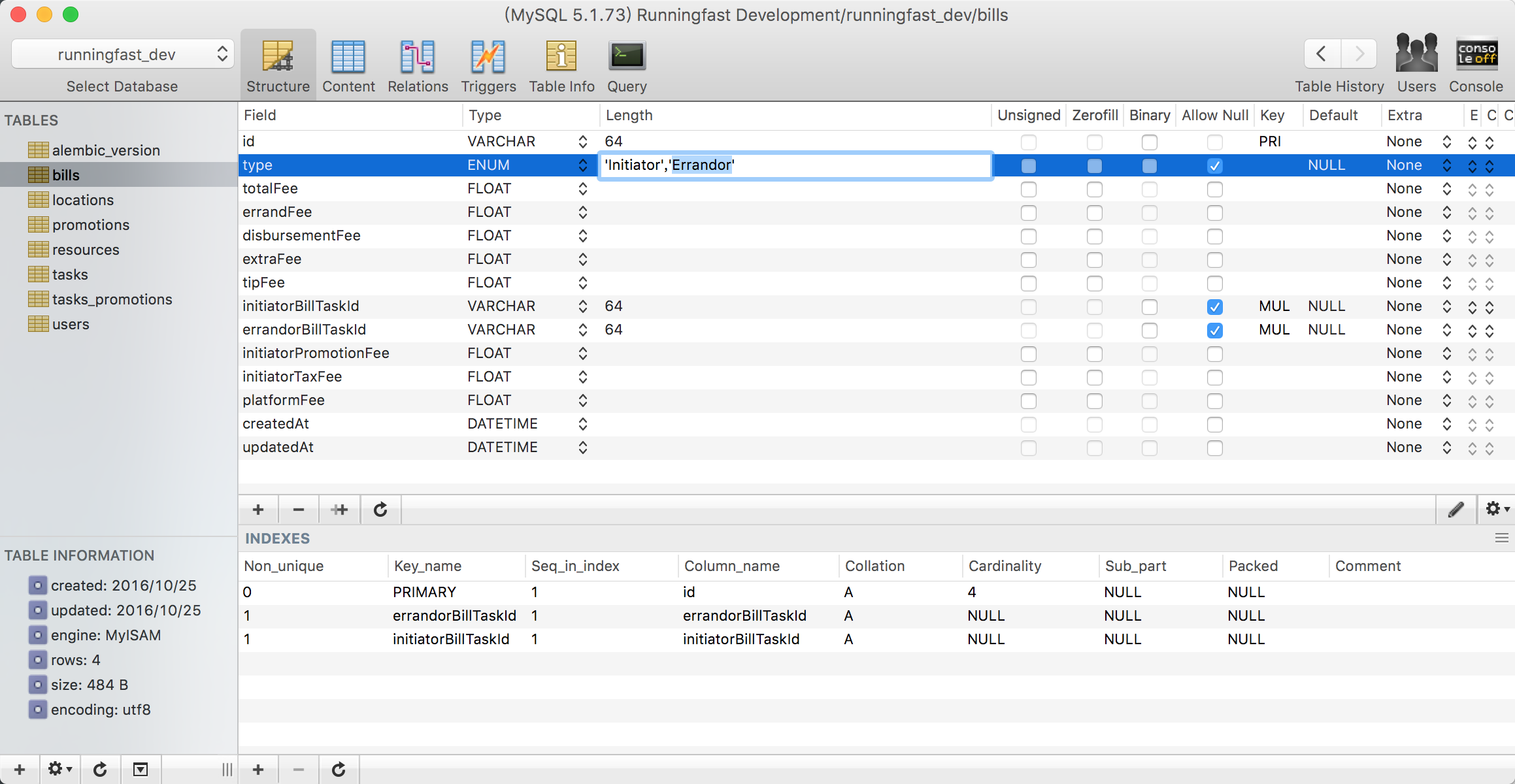The width and height of the screenshot is (1515, 784).
Task: Click the duplicate field button
Action: click(339, 510)
